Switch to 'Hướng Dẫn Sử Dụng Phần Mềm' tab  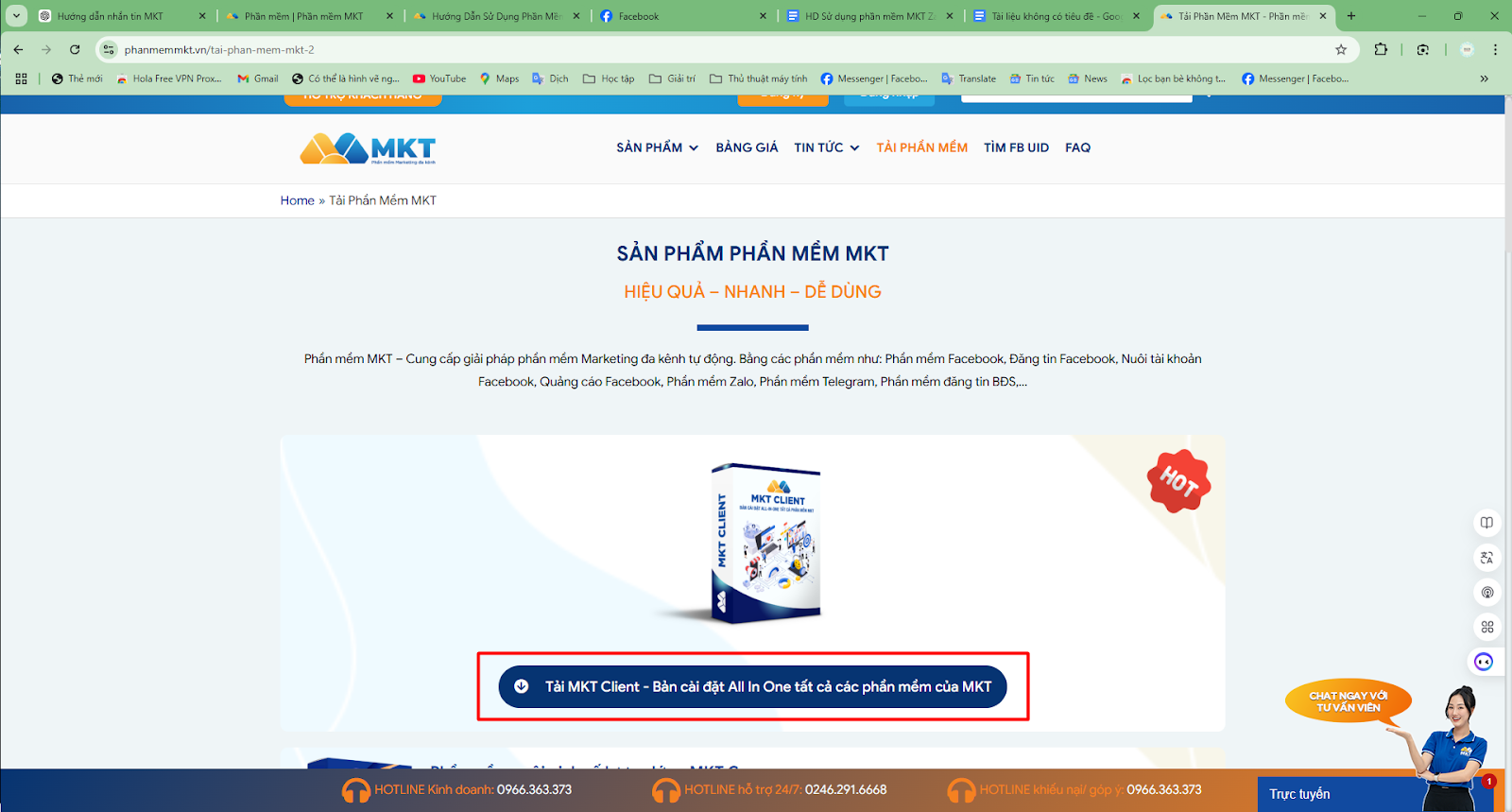[x=496, y=16]
